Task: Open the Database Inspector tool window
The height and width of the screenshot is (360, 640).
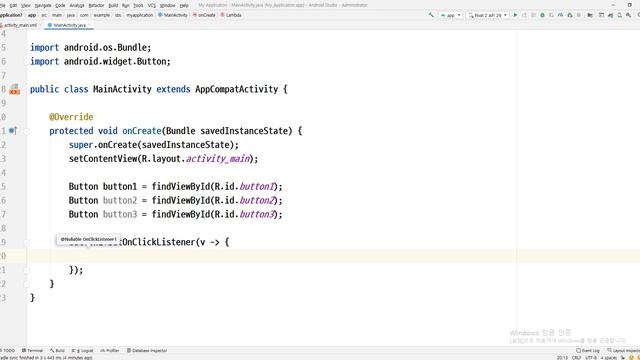Action: [147, 351]
